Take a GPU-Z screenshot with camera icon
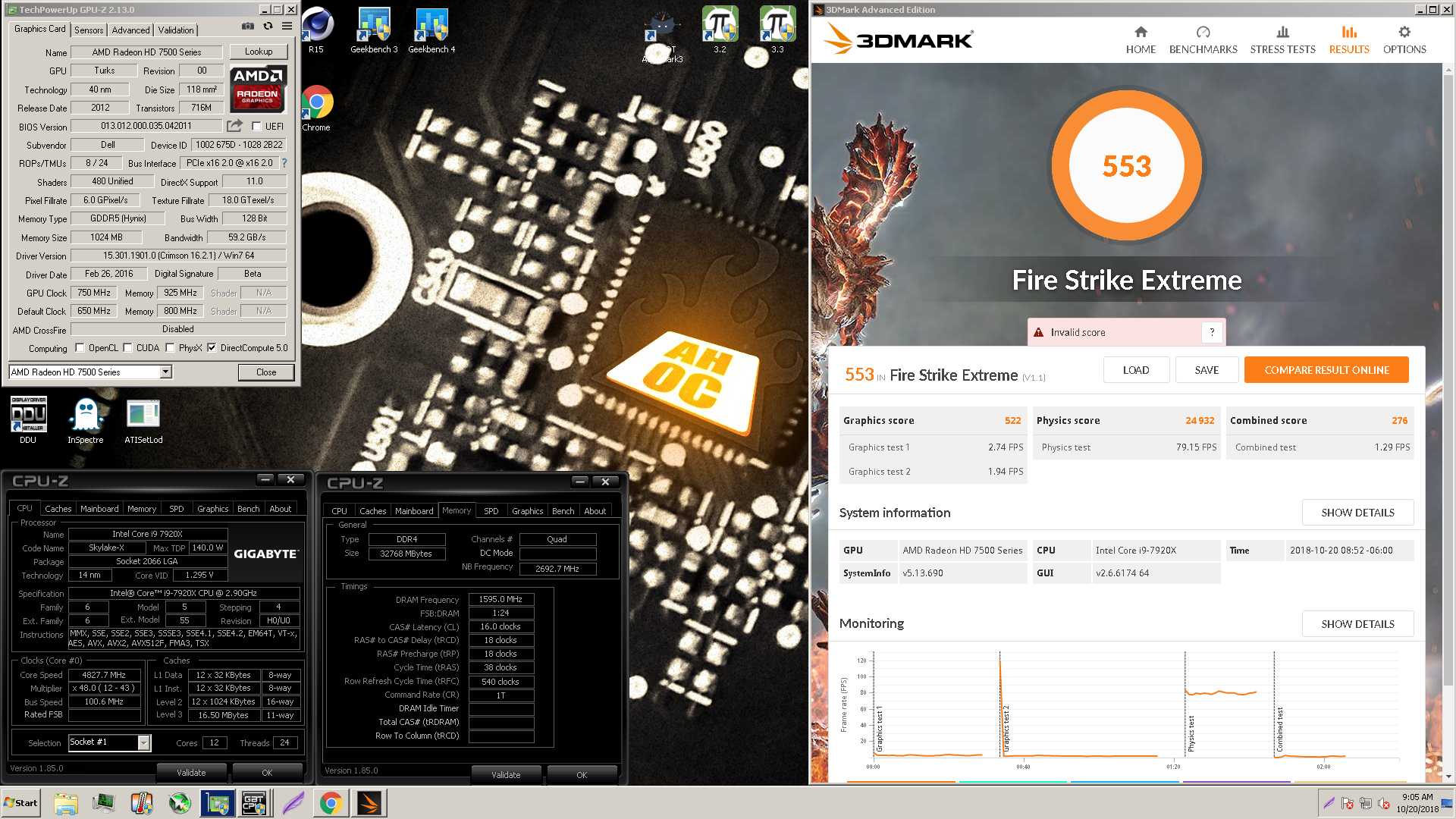 coord(248,26)
